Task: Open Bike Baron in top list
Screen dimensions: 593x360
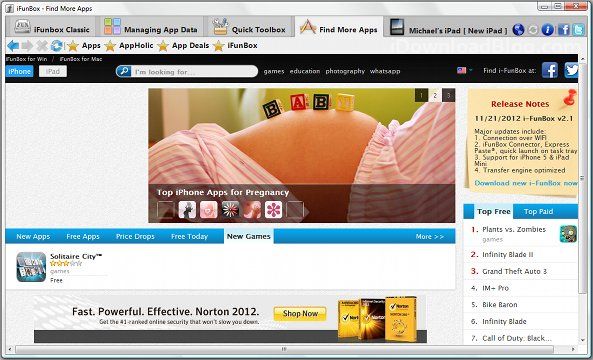Action: pos(500,304)
